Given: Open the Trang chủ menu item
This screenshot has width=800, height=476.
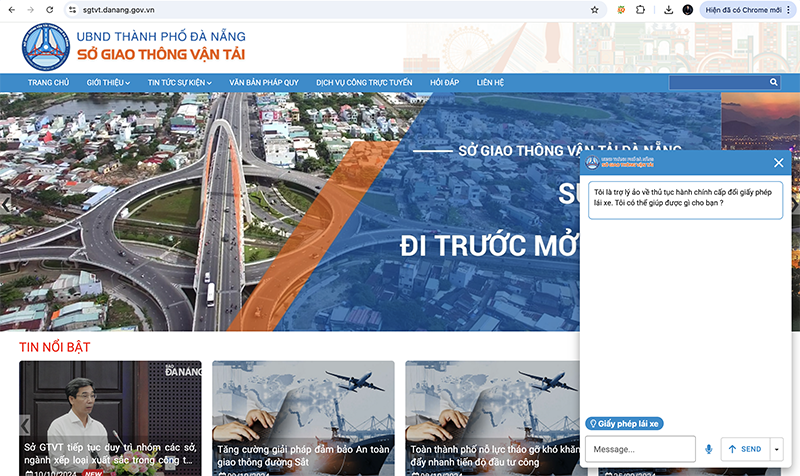Looking at the screenshot, I should click(x=48, y=82).
